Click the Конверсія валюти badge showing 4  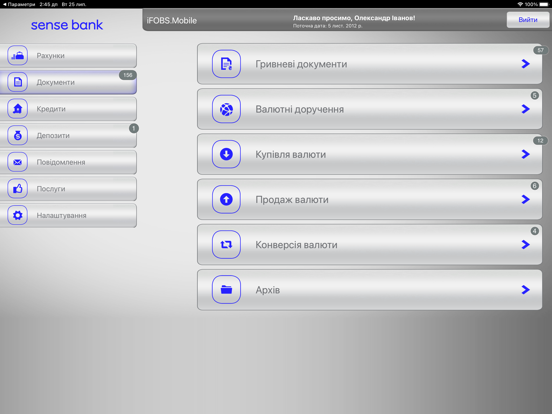coord(534,231)
